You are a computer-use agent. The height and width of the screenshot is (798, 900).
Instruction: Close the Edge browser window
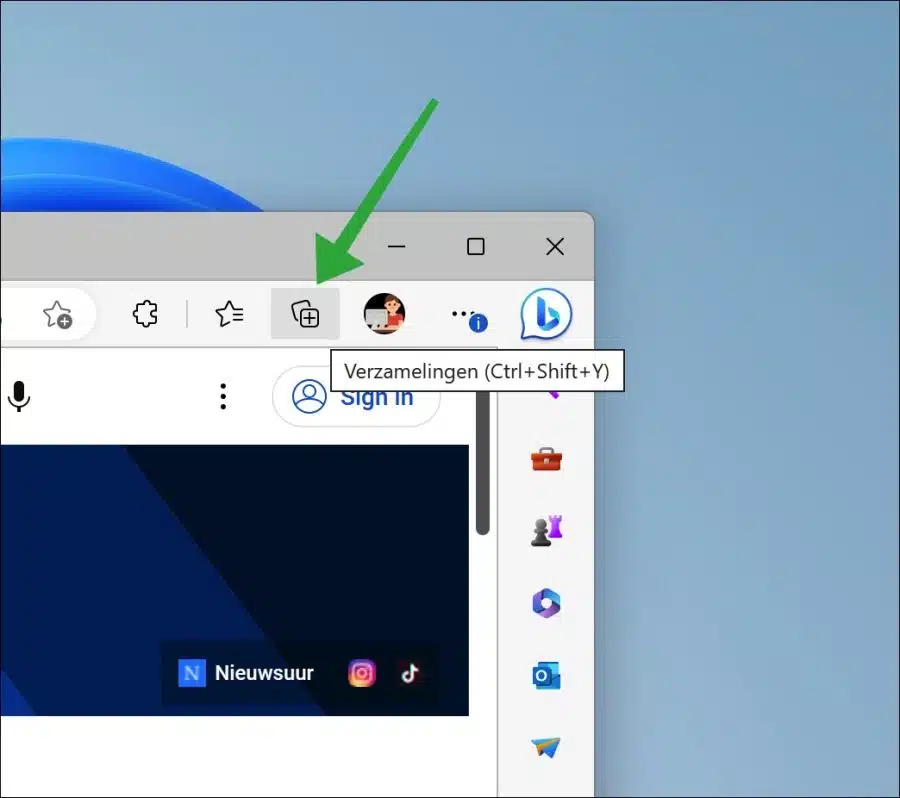[x=555, y=247]
